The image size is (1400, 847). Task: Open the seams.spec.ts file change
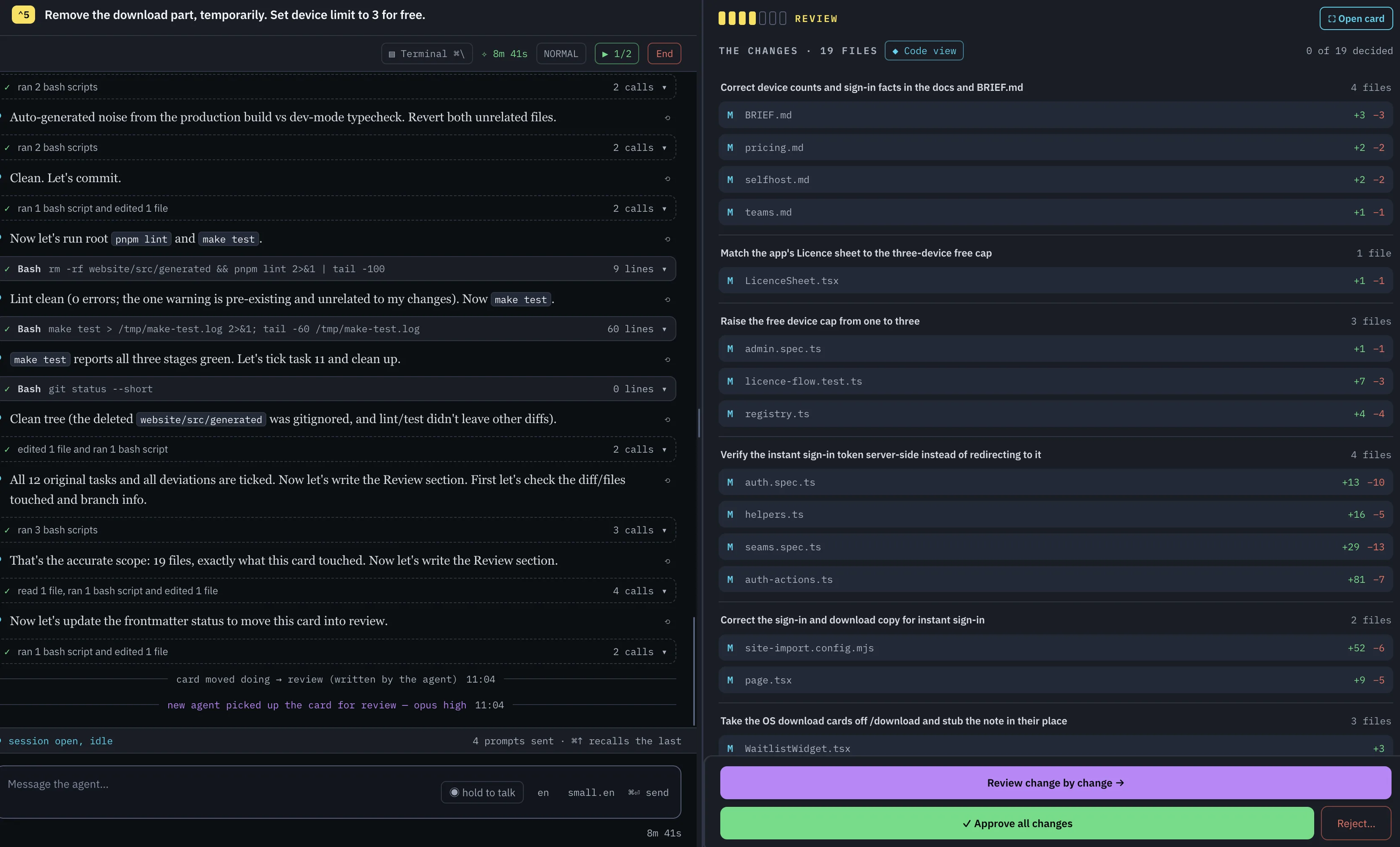click(x=1055, y=547)
